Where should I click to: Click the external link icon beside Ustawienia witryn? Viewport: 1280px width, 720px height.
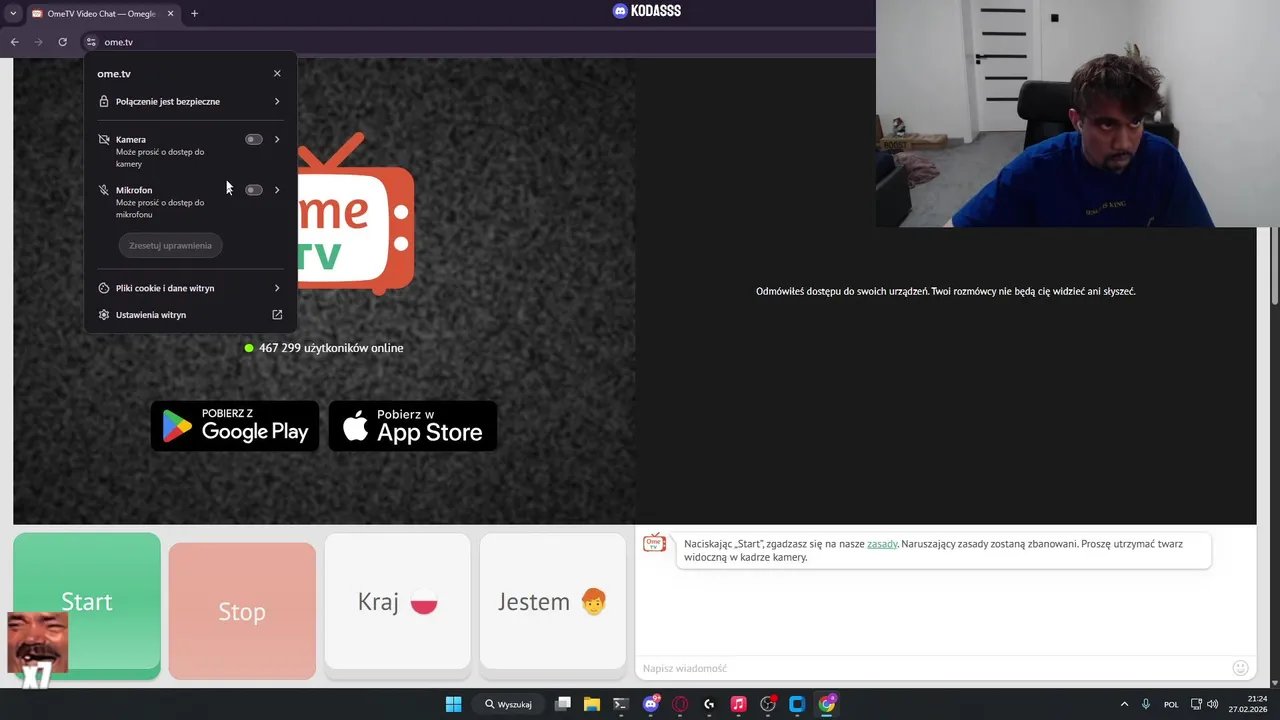(x=277, y=315)
